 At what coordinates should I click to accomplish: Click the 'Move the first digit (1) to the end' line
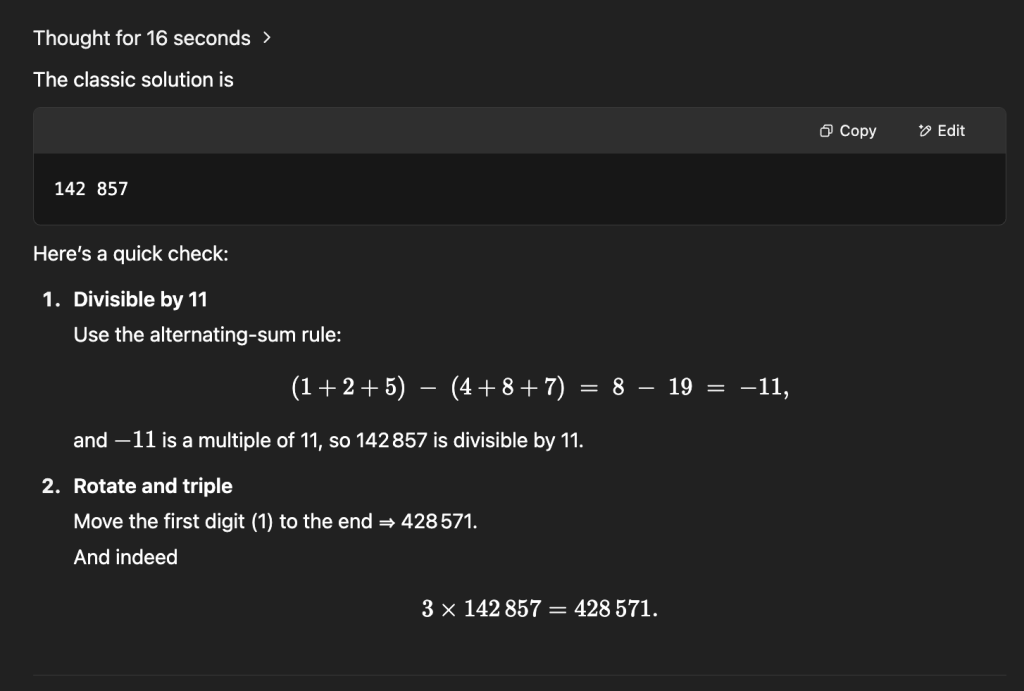pos(275,521)
